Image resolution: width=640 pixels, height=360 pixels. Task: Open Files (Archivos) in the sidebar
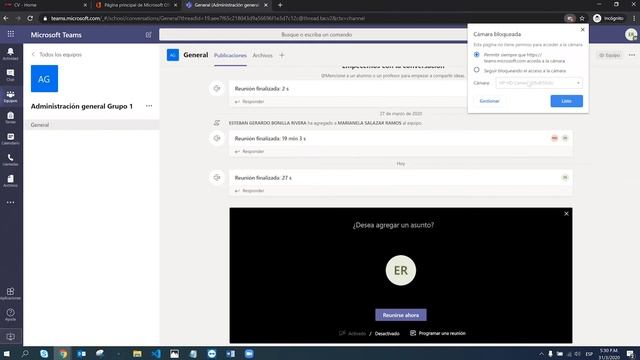coord(11,181)
